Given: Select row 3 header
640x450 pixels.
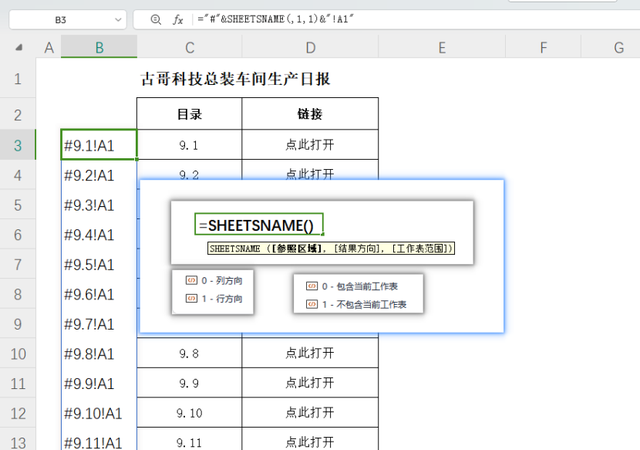Looking at the screenshot, I should coord(18,145).
